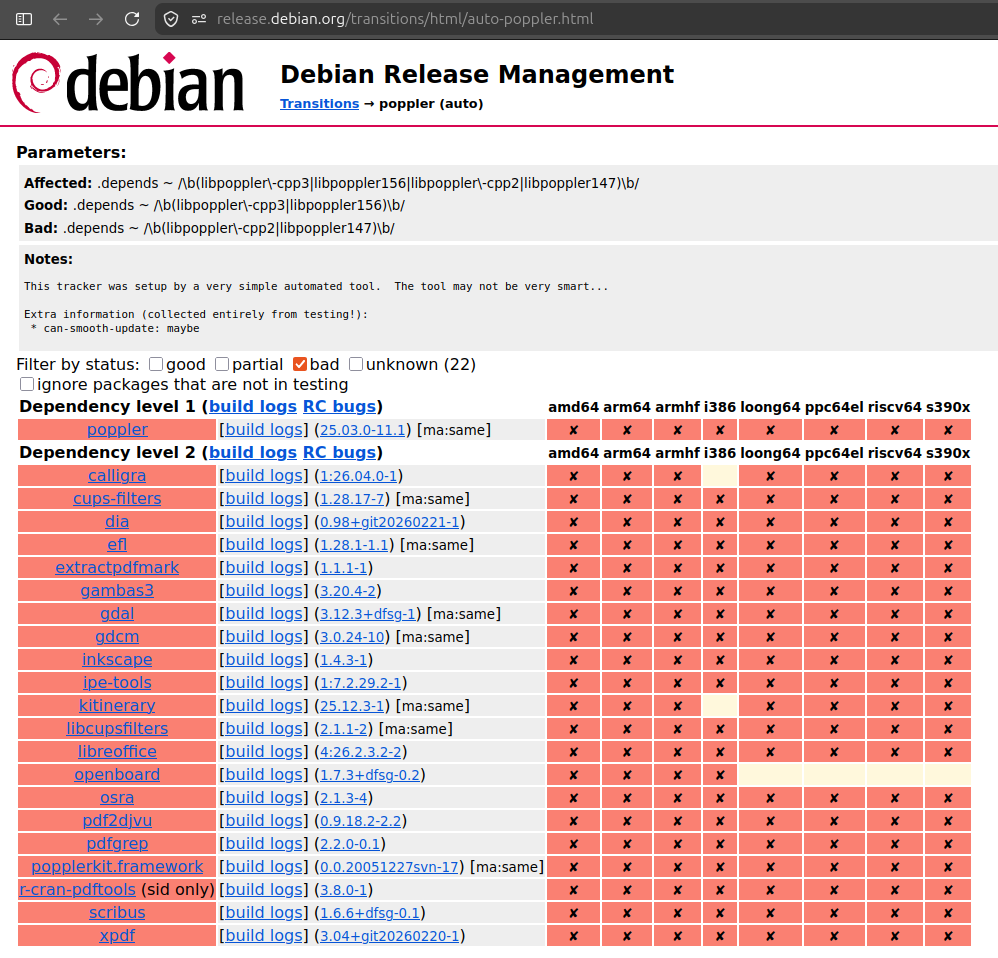Open the gdcm package link
The height and width of the screenshot is (958, 998).
[117, 637]
